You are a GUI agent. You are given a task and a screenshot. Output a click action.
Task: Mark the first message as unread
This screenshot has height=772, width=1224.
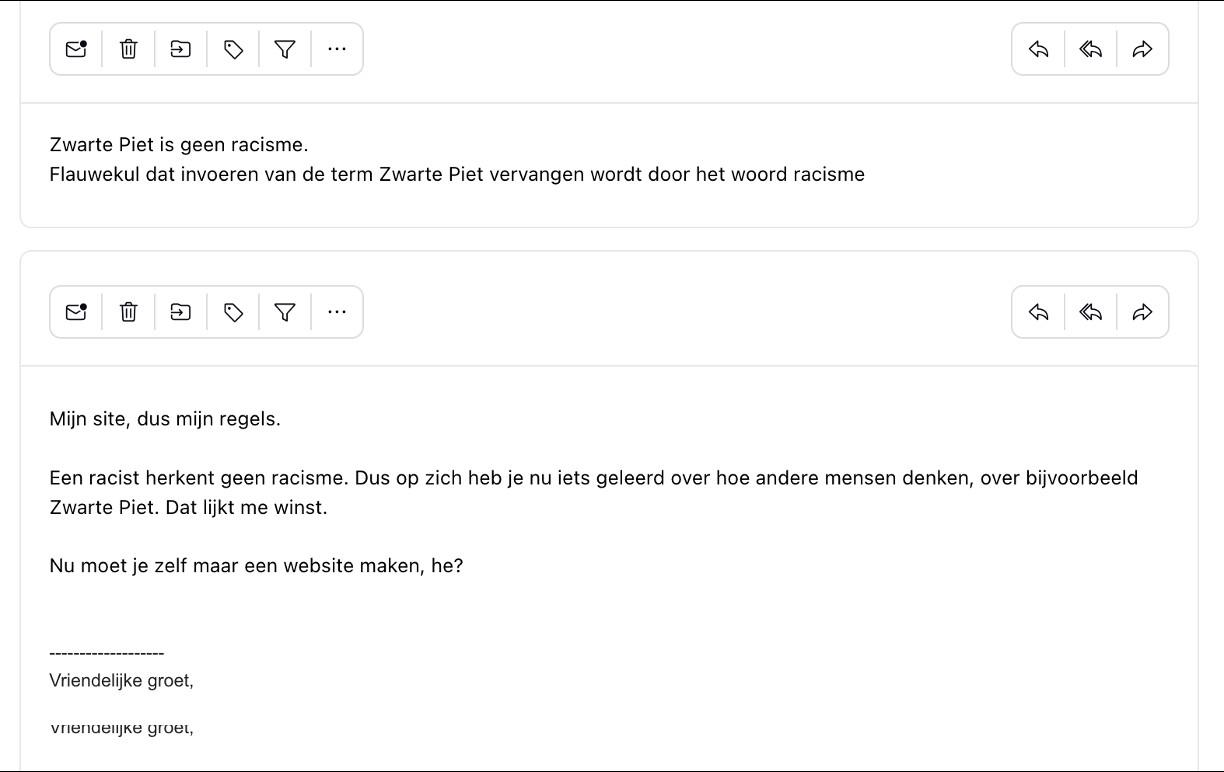(x=76, y=49)
